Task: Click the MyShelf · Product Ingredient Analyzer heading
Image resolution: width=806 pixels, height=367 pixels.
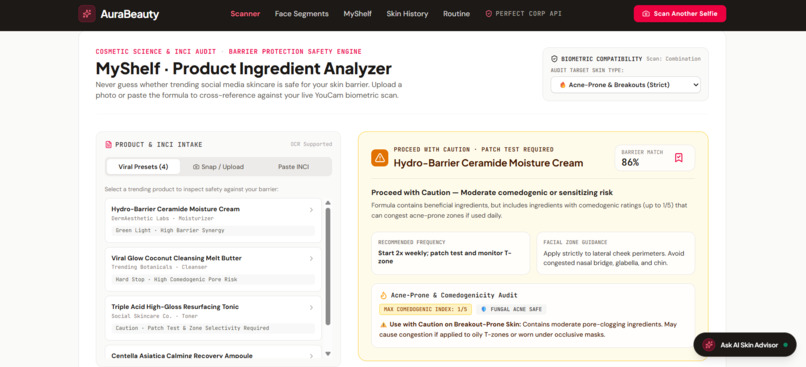Action: click(x=244, y=68)
